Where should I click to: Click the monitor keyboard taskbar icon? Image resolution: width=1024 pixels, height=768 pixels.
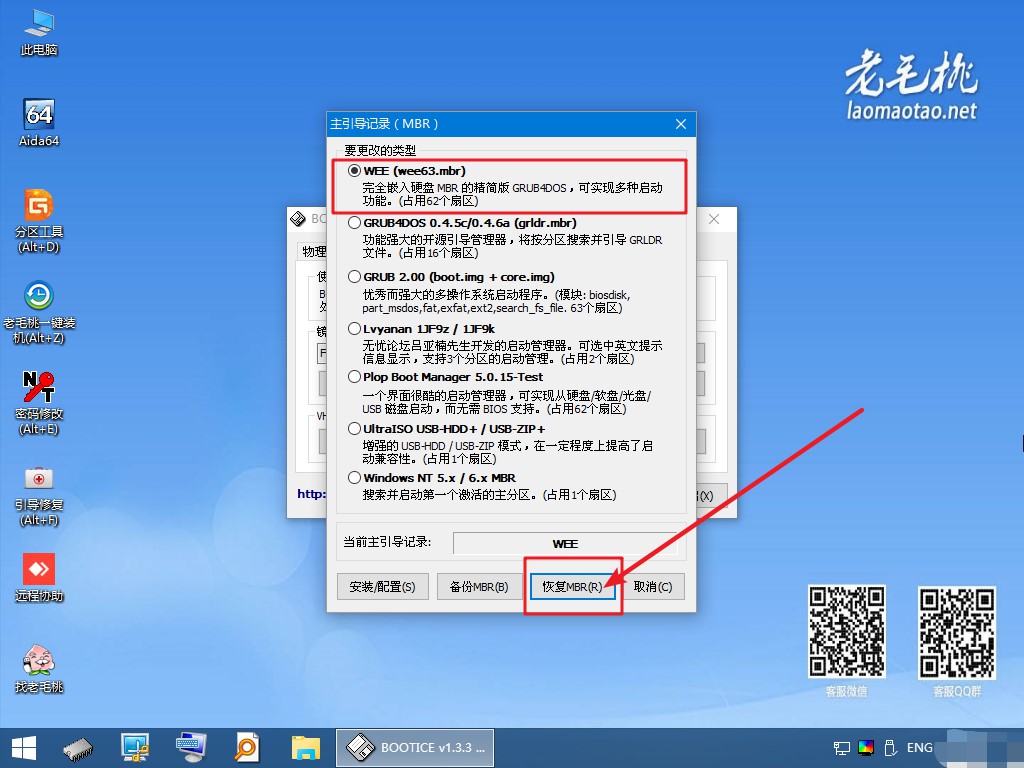point(191,748)
